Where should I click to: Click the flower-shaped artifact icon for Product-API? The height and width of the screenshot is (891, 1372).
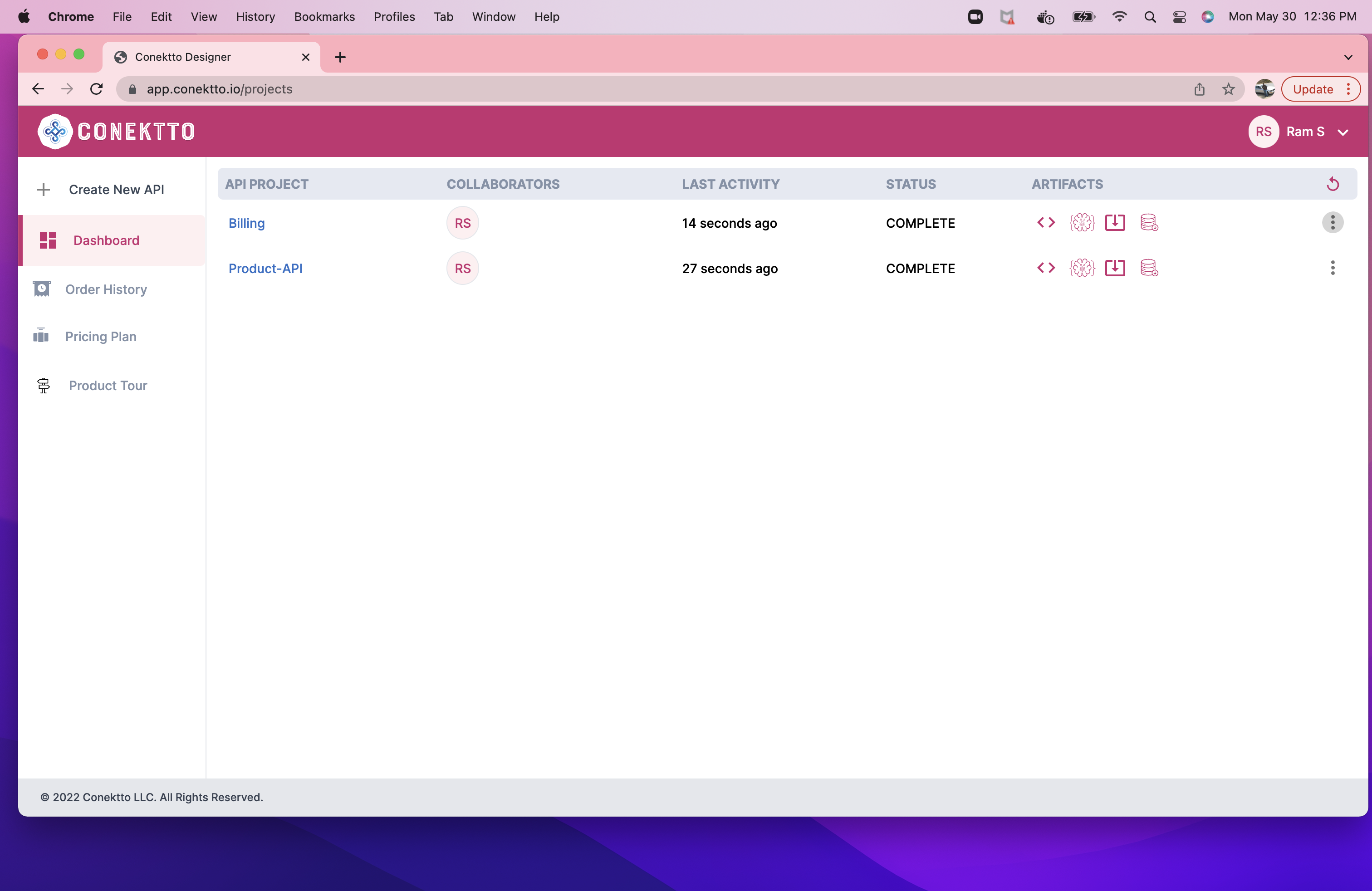[x=1082, y=268]
